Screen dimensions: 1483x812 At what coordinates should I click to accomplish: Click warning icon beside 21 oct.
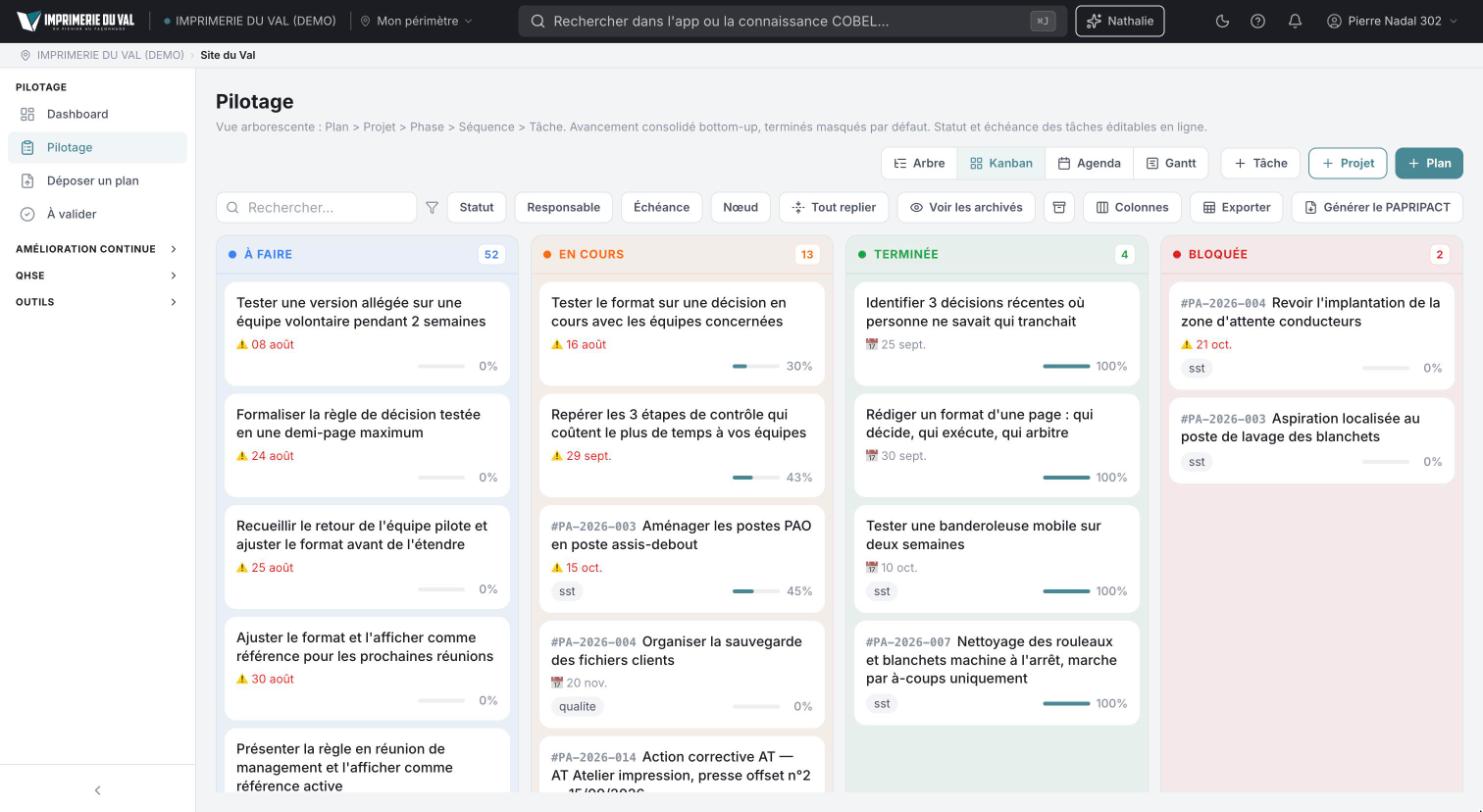click(x=1187, y=344)
